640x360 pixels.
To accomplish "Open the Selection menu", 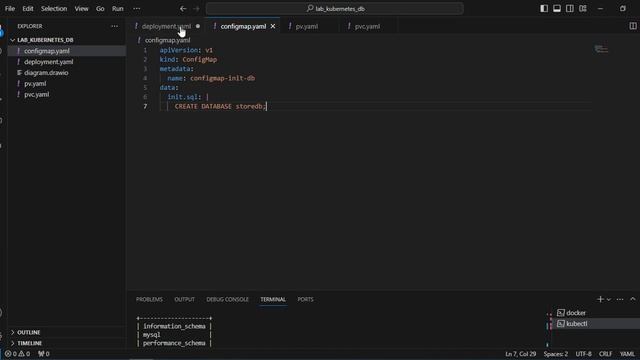I will point(54,9).
